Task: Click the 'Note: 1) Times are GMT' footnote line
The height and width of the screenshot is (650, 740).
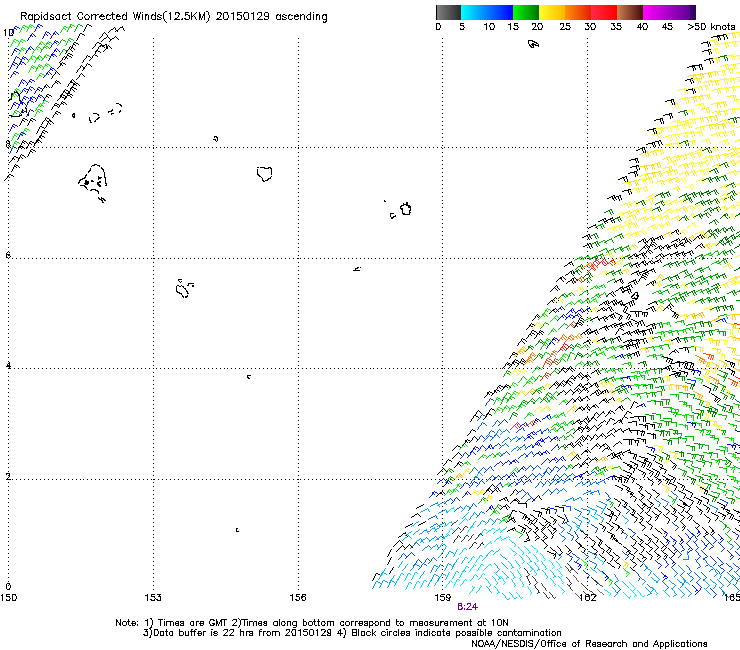Action: click(312, 623)
